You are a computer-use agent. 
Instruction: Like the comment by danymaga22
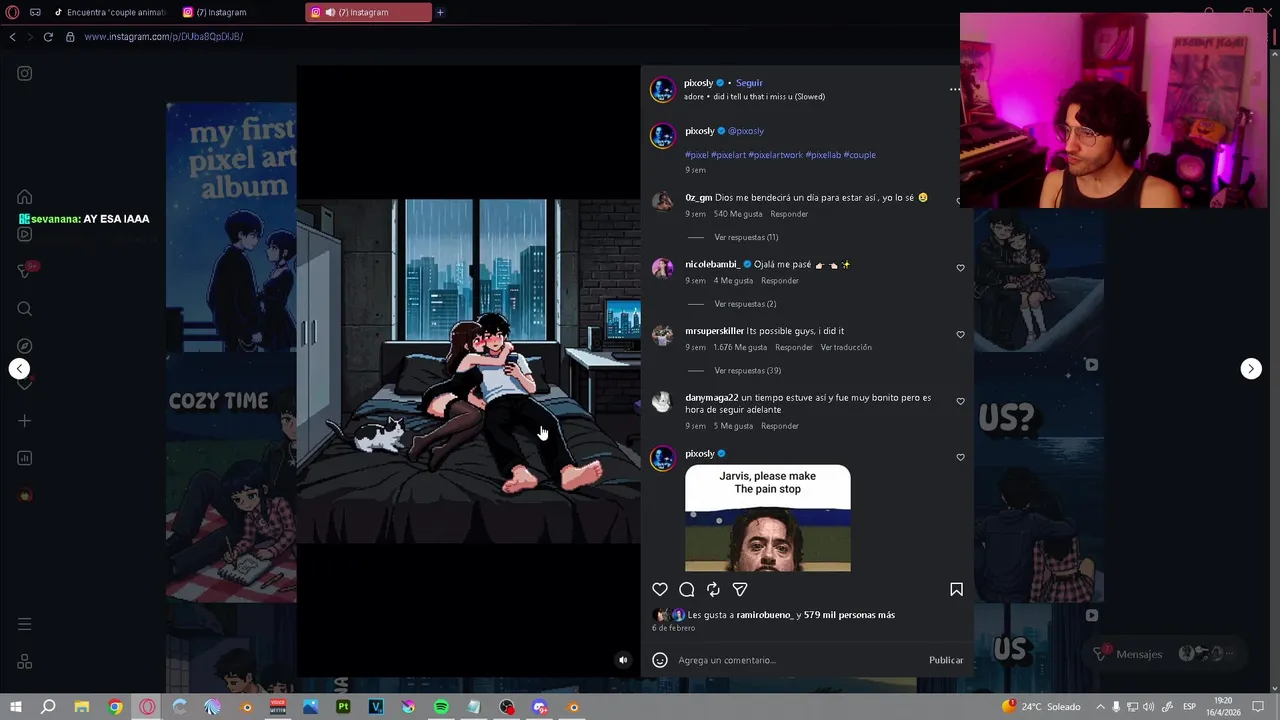coord(960,401)
